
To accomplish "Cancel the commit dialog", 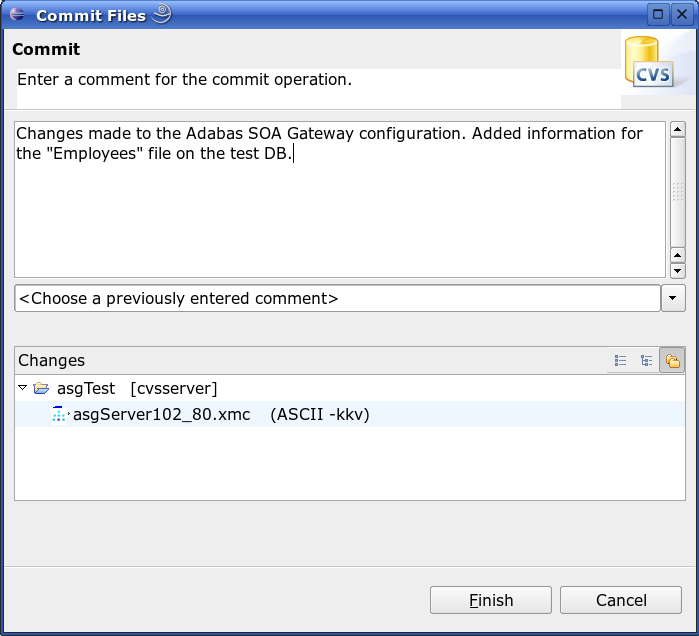I will coord(621,600).
